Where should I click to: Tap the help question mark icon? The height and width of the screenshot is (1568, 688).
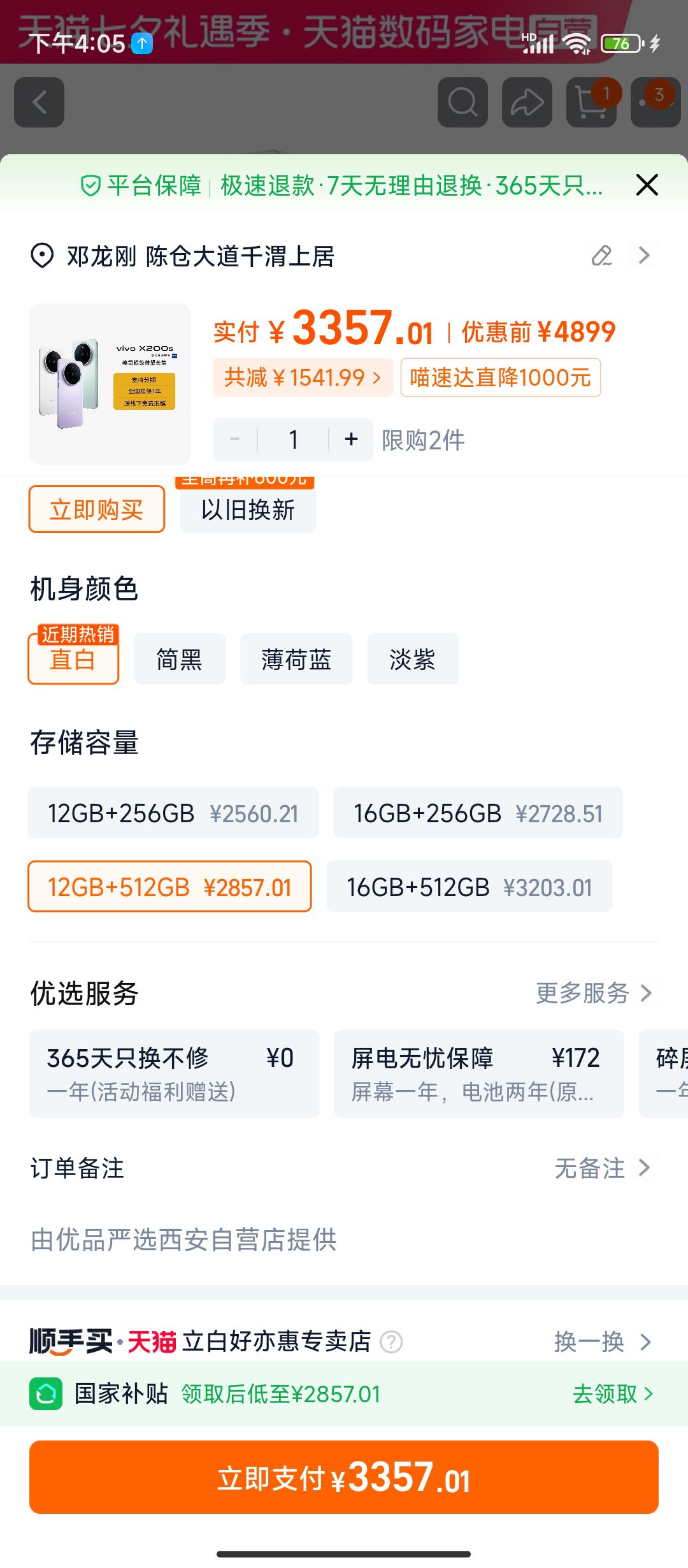391,1342
